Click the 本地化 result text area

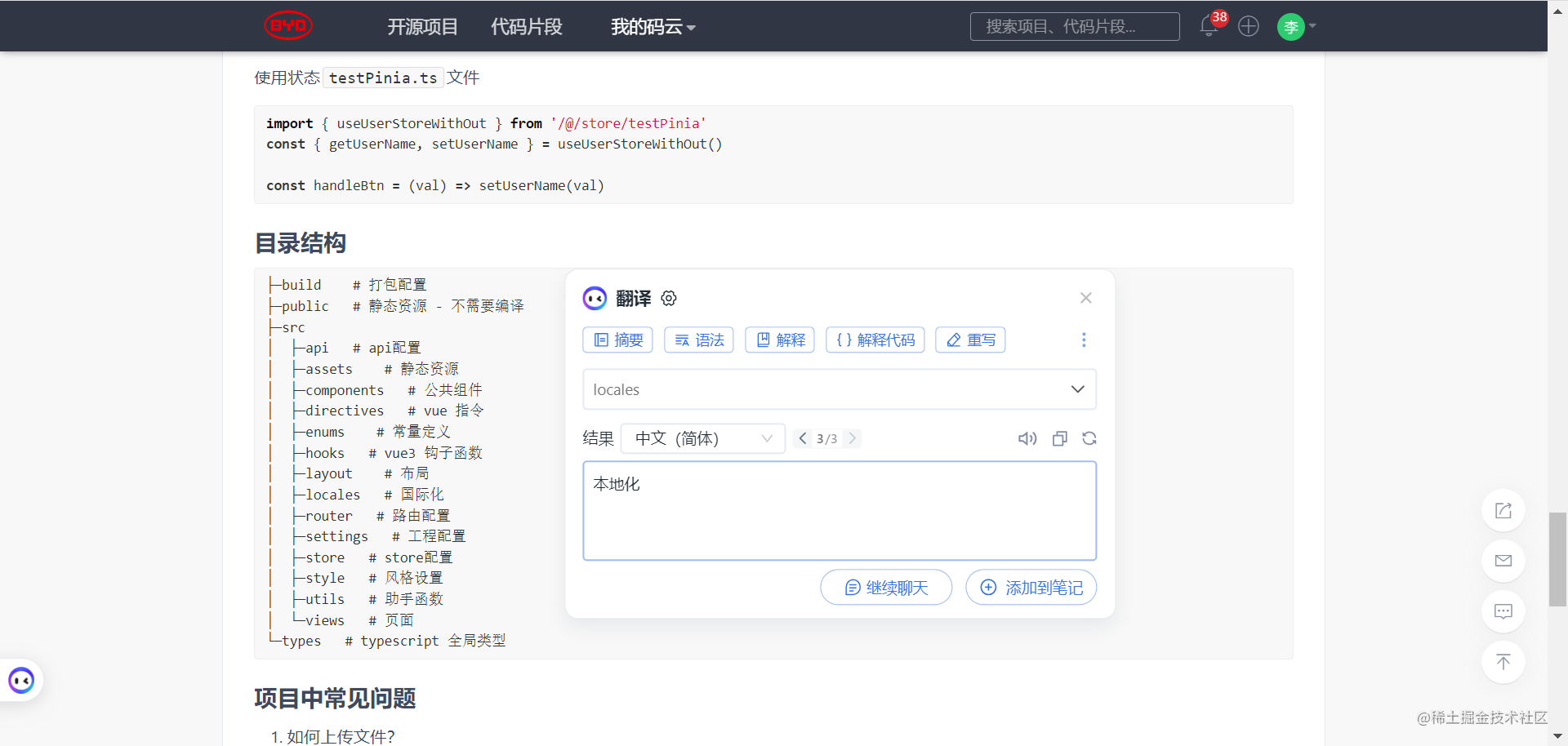[840, 511]
